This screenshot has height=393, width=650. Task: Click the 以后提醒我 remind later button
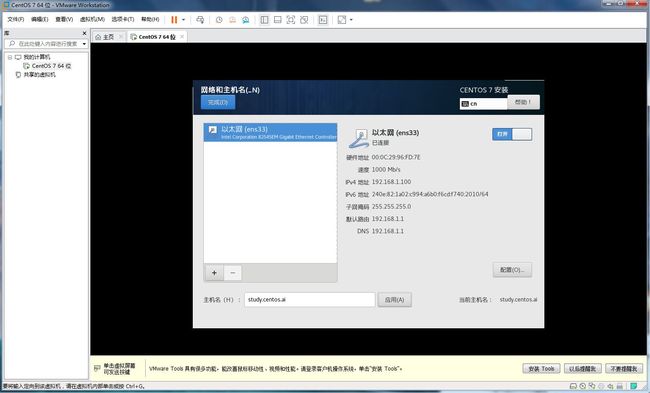[x=582, y=369]
